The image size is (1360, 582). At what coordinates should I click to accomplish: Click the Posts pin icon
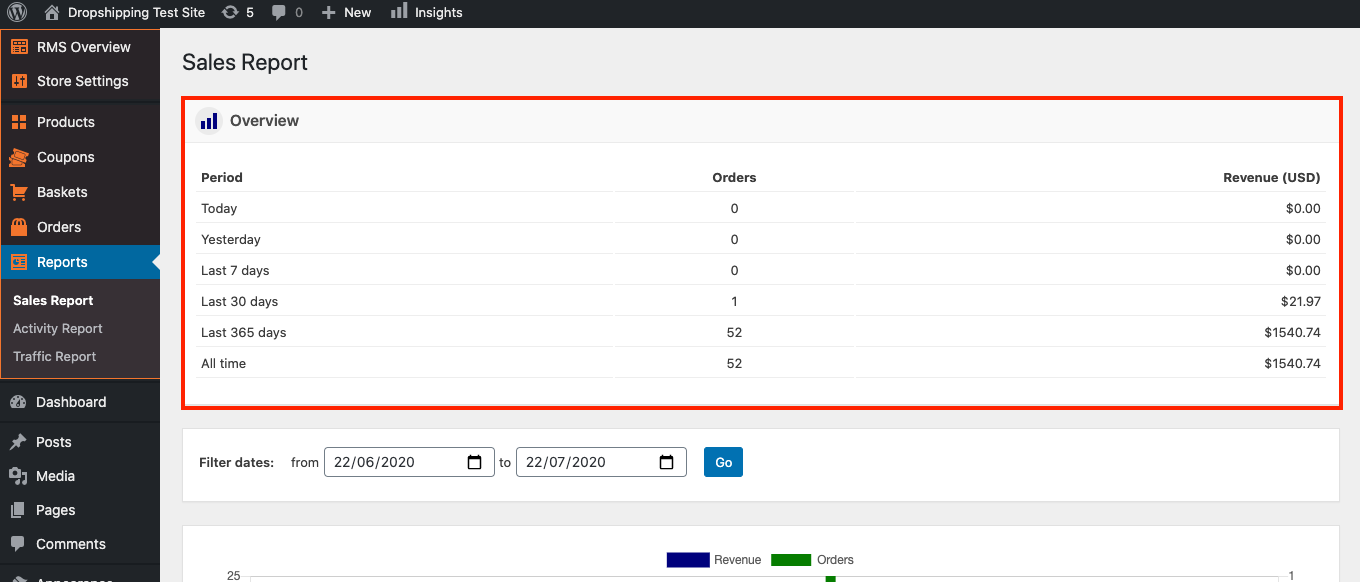[18, 442]
